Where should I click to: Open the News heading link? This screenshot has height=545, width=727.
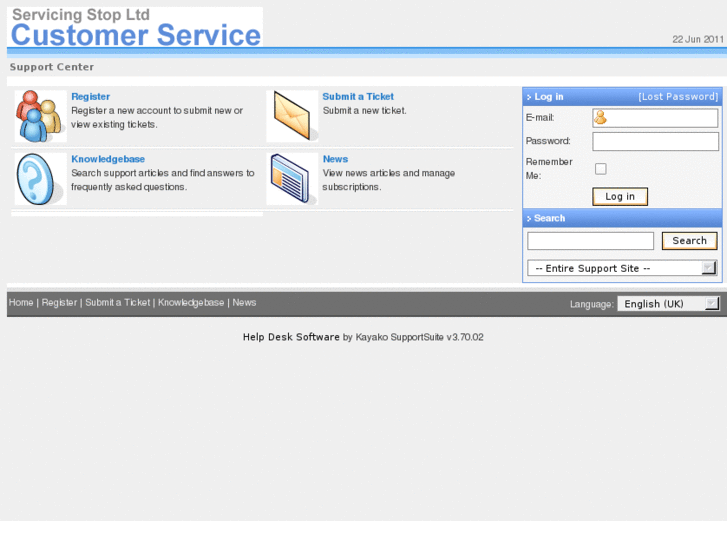coord(335,159)
